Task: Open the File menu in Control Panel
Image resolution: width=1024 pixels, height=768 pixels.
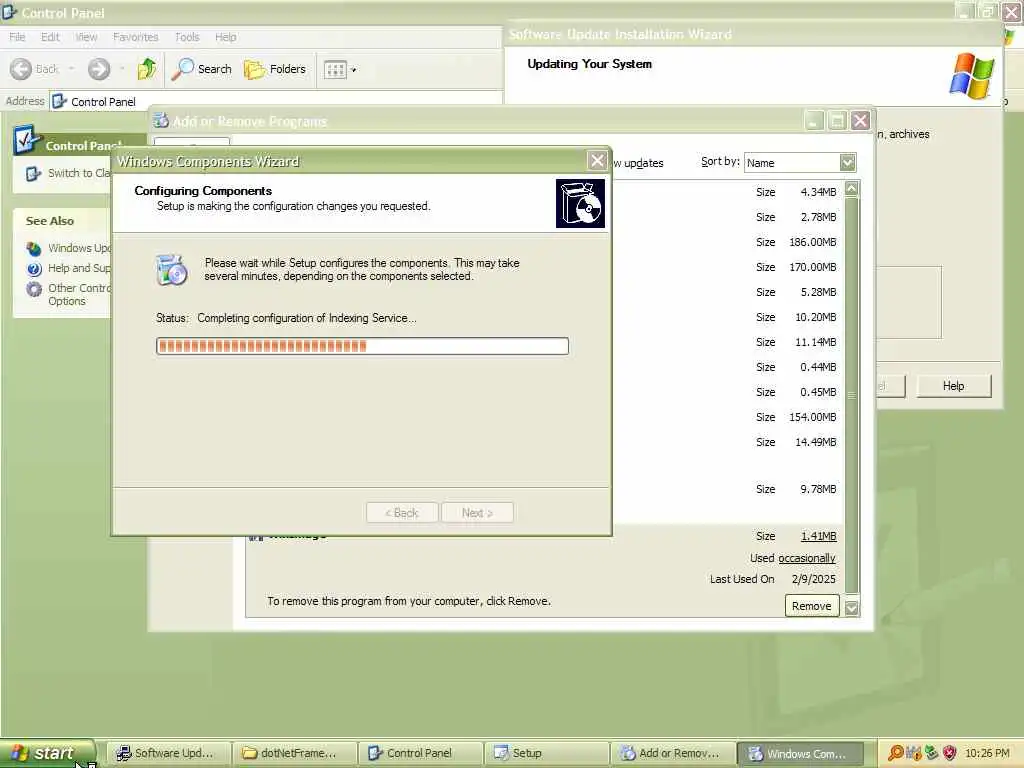Action: [17, 37]
